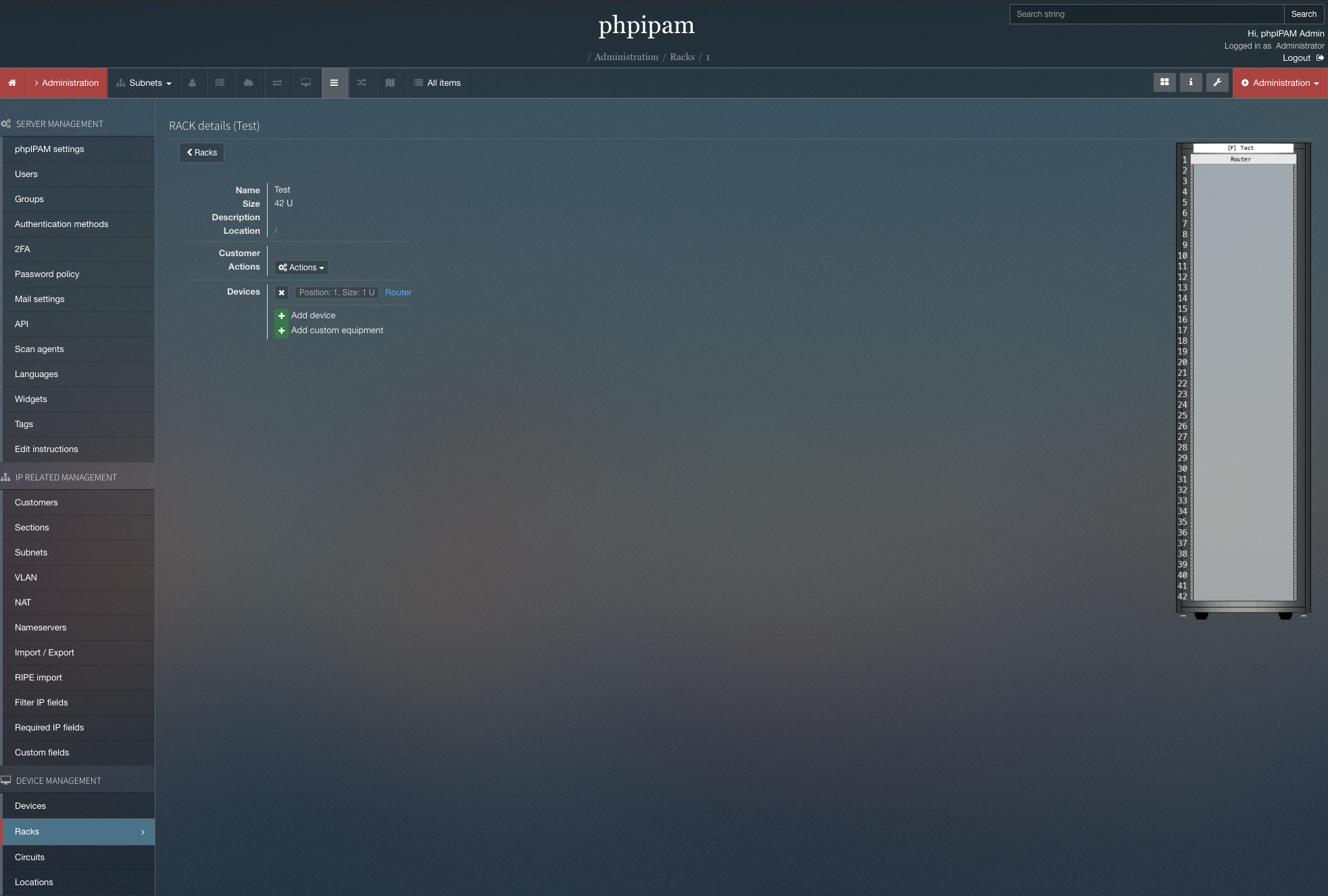1328x896 pixels.
Task: Open the cloud (VRF) icon in toolbar
Action: click(249, 83)
